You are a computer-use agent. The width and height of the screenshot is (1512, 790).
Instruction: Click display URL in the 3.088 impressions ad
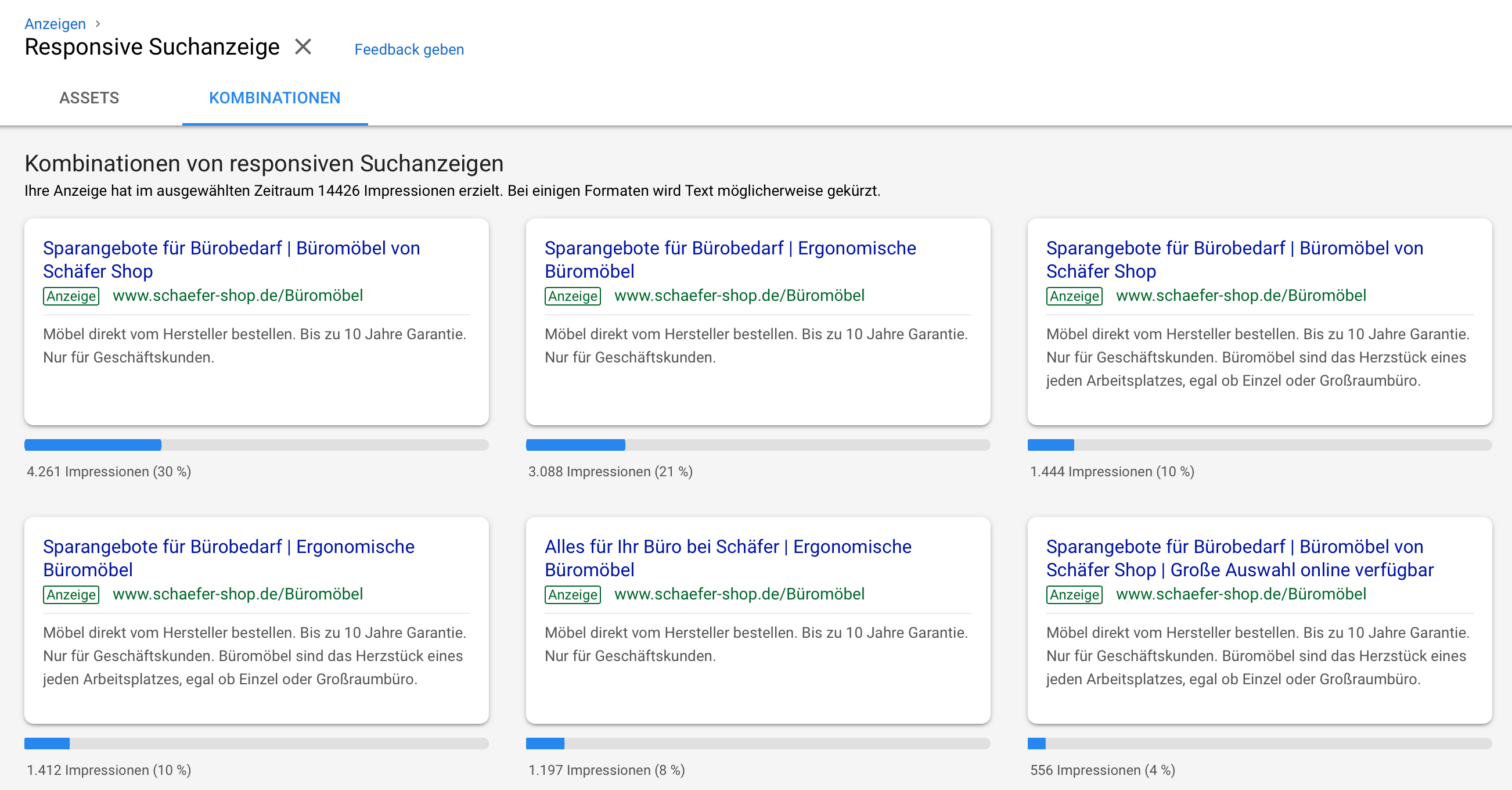(x=740, y=295)
